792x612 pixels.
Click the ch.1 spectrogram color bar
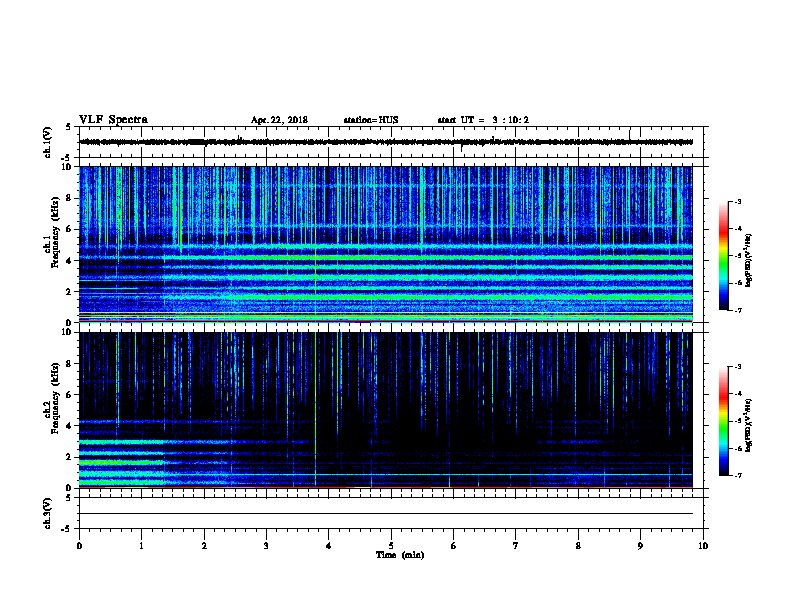click(724, 256)
